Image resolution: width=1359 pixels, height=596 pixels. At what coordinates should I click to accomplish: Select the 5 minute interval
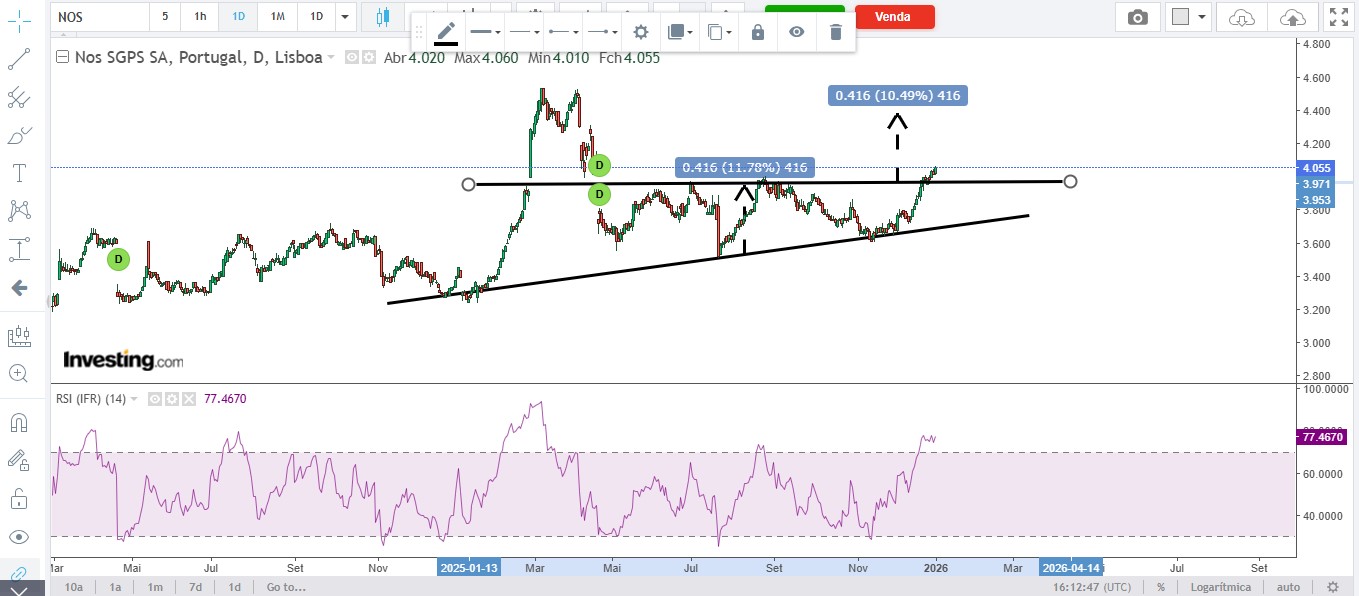(x=165, y=17)
